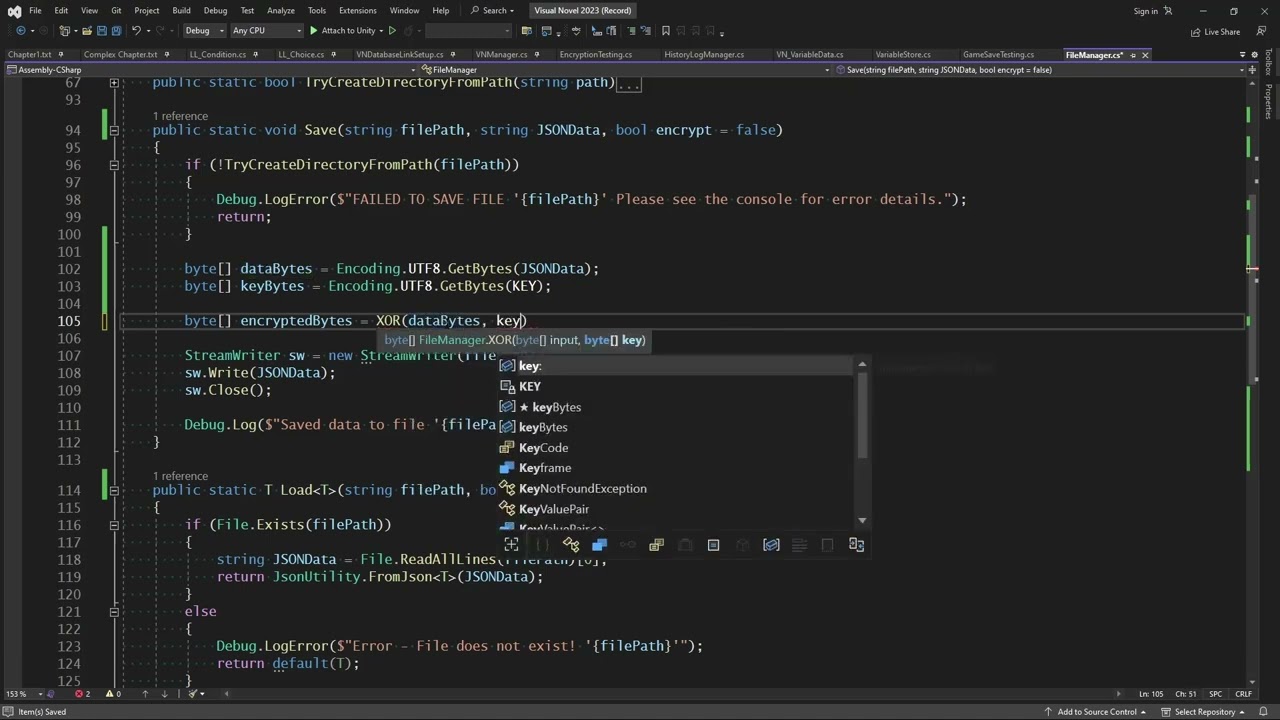The height and width of the screenshot is (720, 1280).
Task: Click the completion list scroll-down arrow
Action: tap(862, 519)
